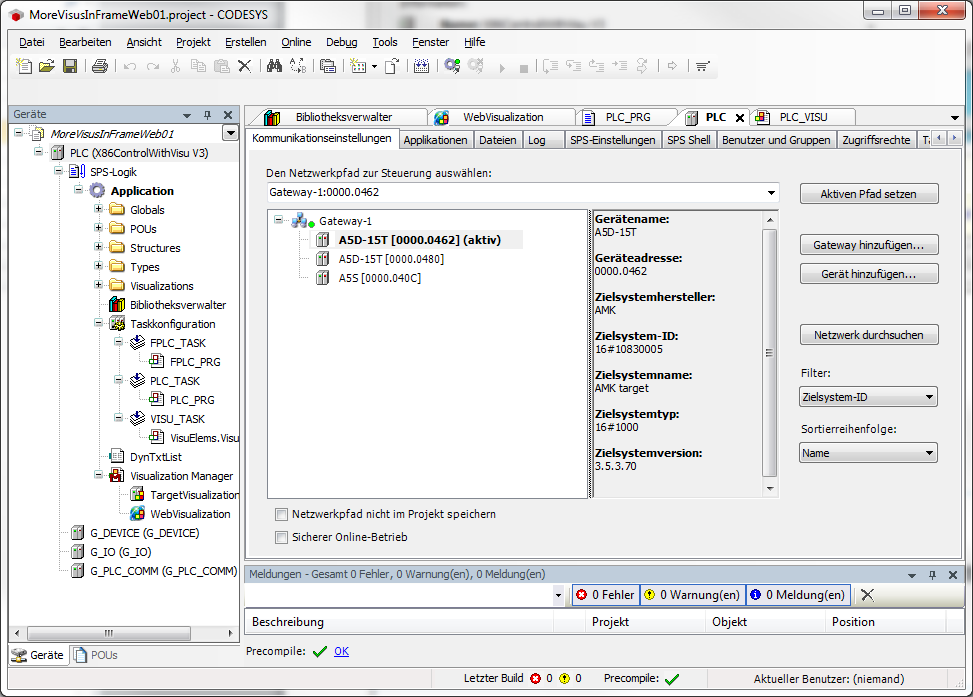This screenshot has height=697, width=973.
Task: Click the Paste clipboard icon
Action: tap(222, 66)
